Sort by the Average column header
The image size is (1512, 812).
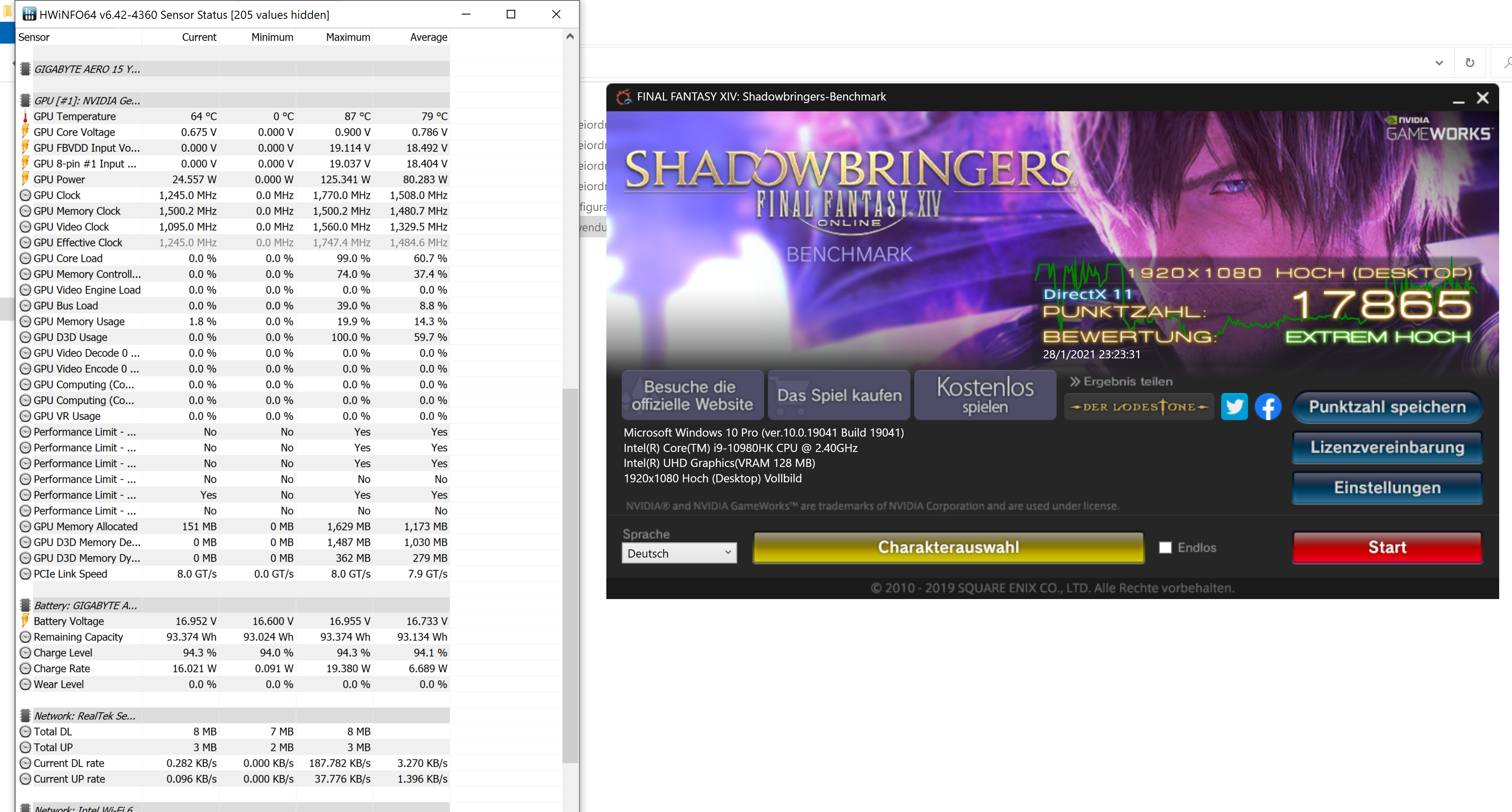click(411, 37)
